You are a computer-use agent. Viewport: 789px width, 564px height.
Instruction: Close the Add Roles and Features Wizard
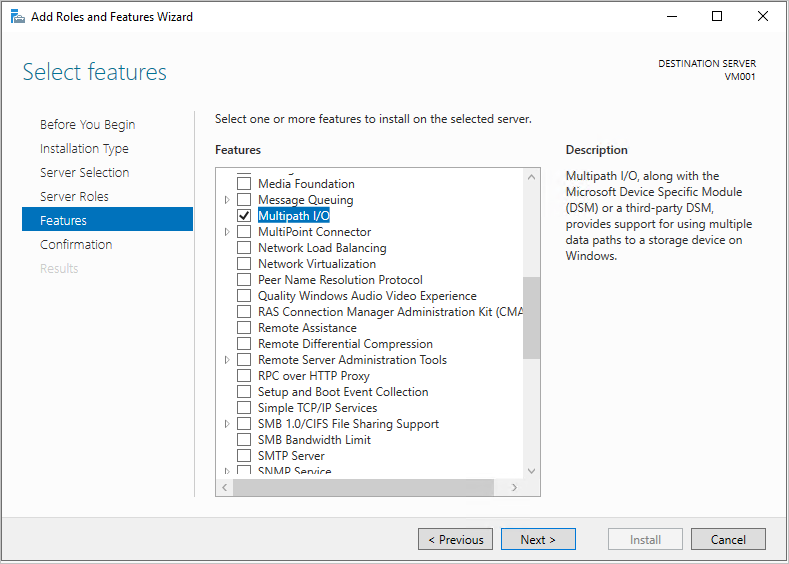tap(763, 16)
